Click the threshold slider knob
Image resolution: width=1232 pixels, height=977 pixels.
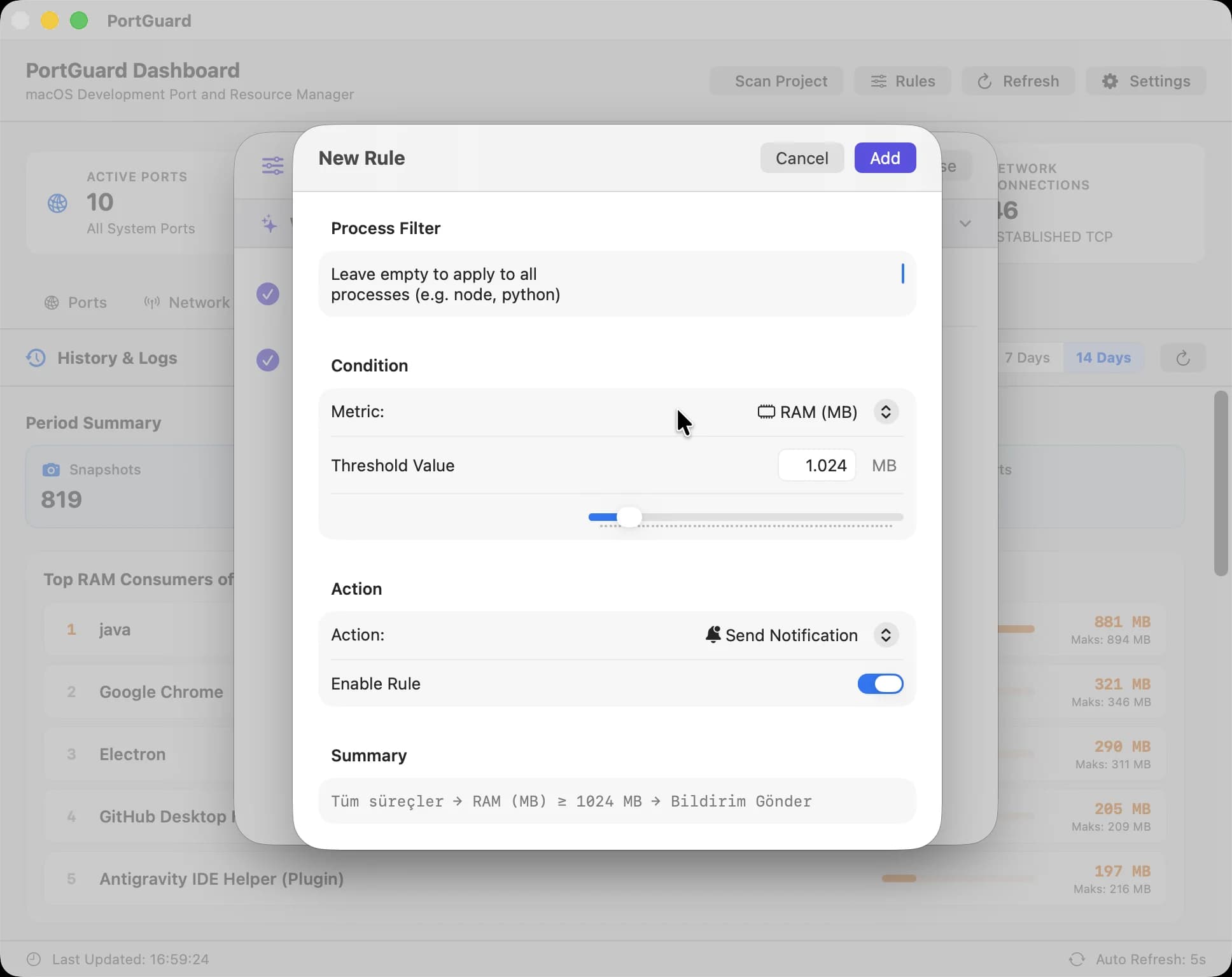point(629,517)
